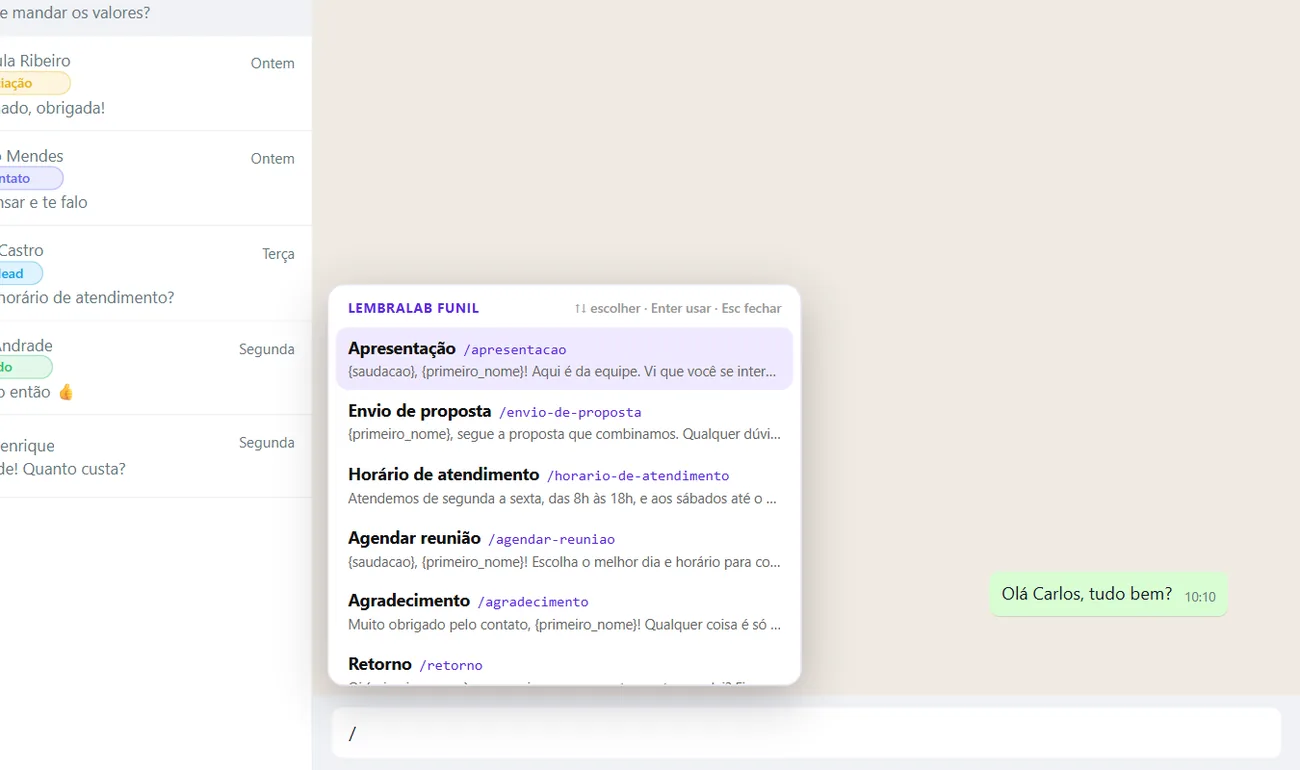The image size is (1300, 770).
Task: Open the Castro conversation from Terça
Action: coord(155,274)
